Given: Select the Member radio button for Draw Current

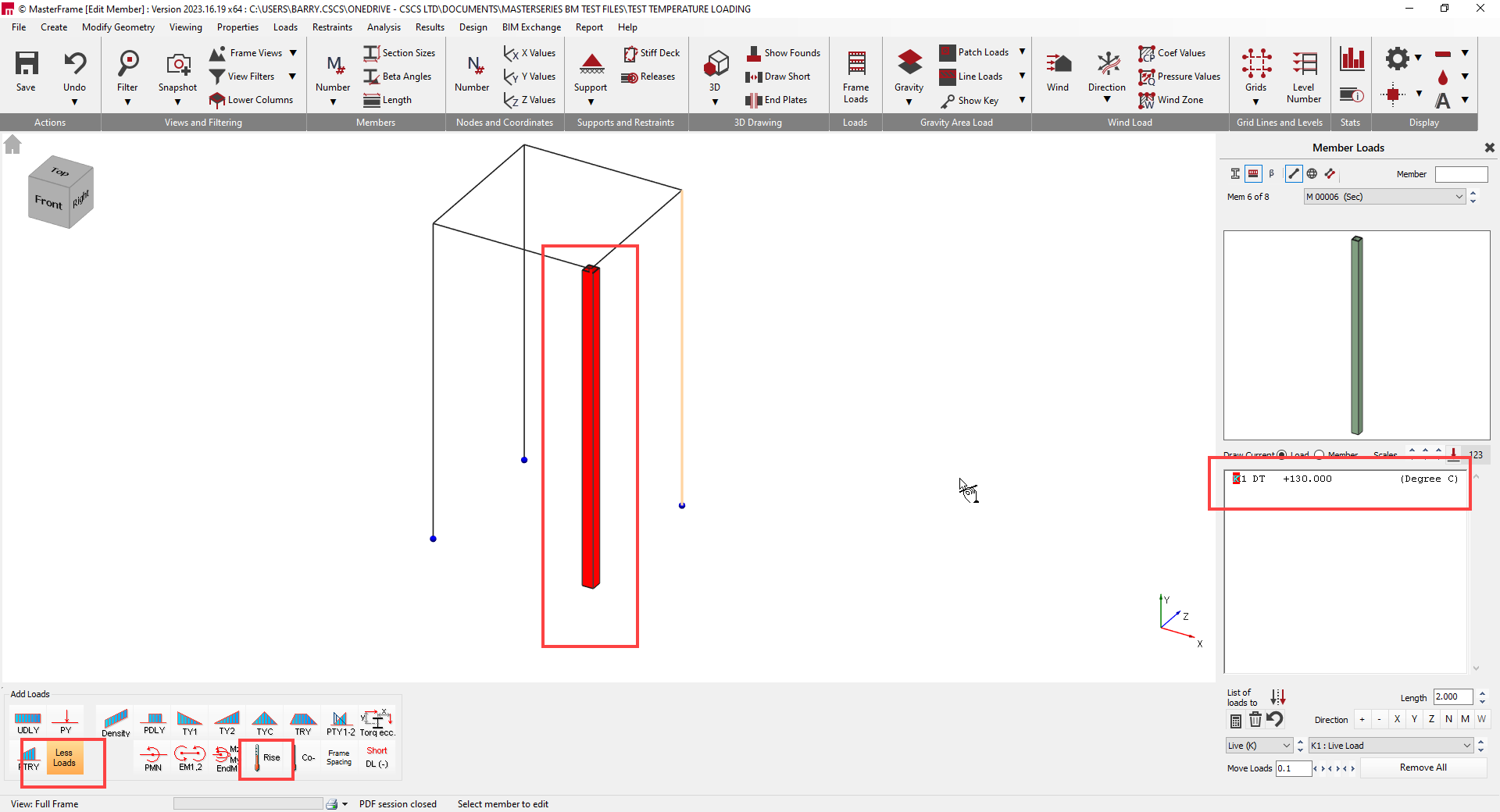Looking at the screenshot, I should (1320, 455).
